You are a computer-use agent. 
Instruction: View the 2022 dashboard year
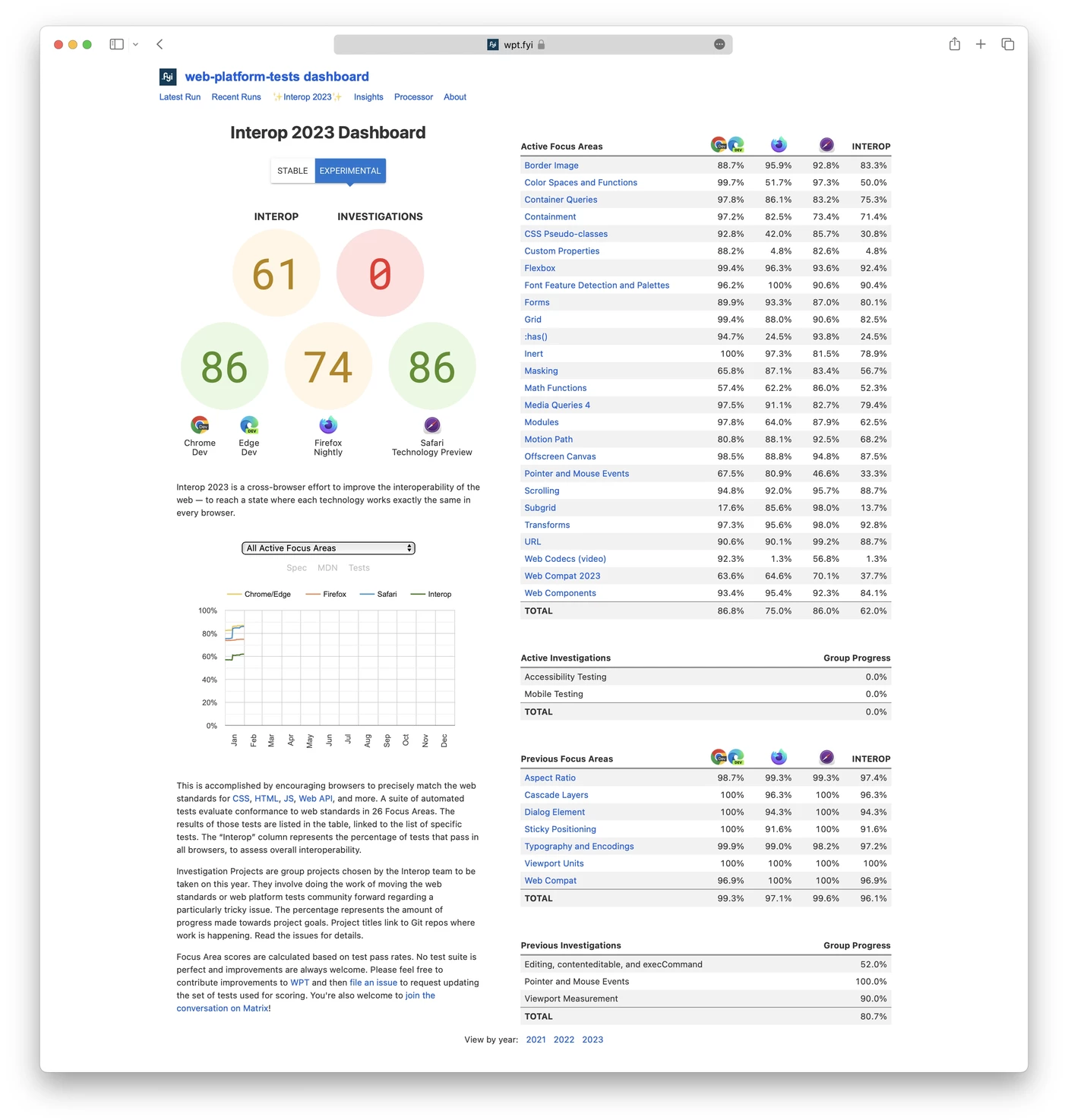[x=564, y=1040]
